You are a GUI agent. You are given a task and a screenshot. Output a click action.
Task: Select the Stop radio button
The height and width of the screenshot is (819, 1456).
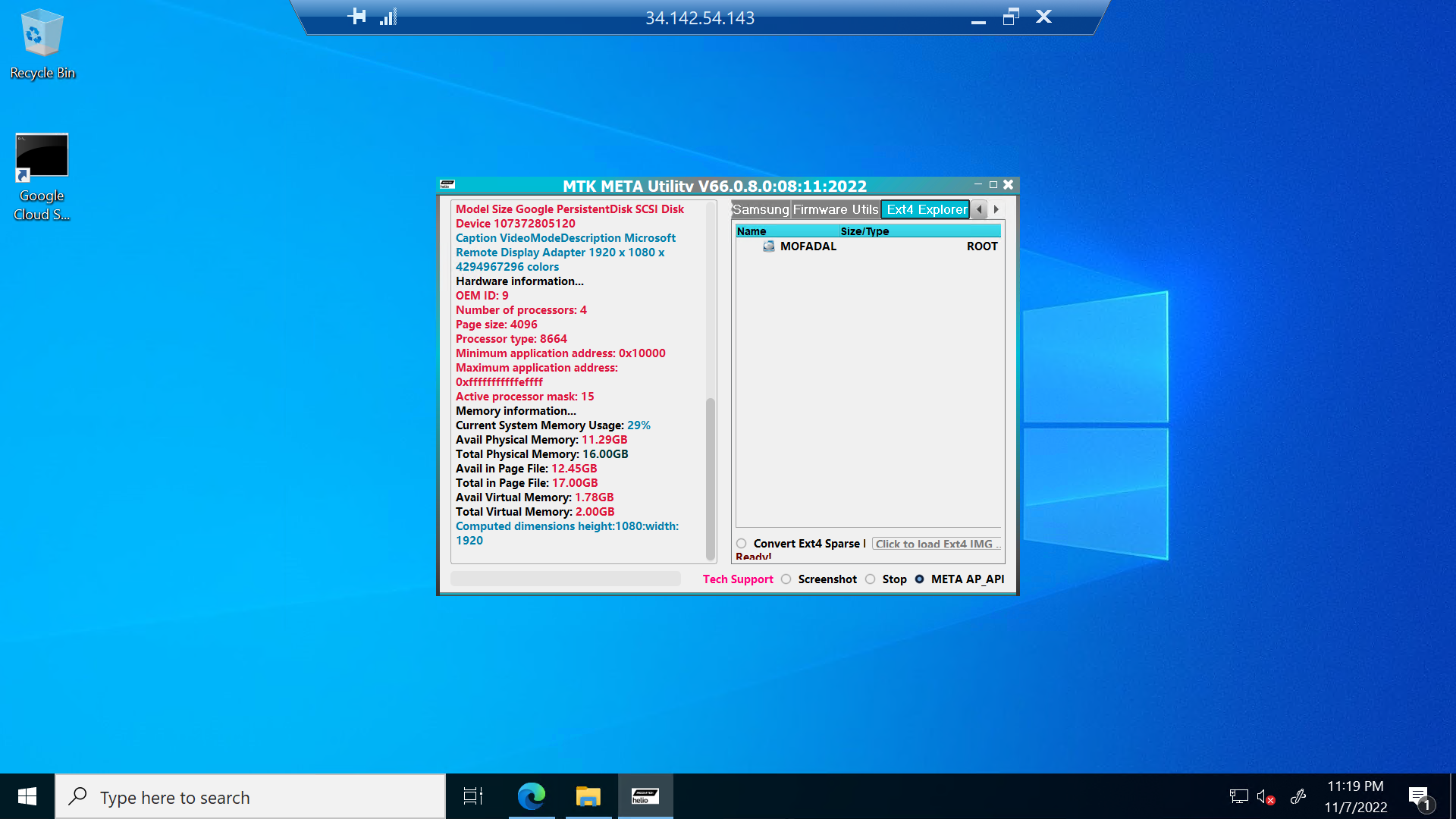pyautogui.click(x=870, y=579)
